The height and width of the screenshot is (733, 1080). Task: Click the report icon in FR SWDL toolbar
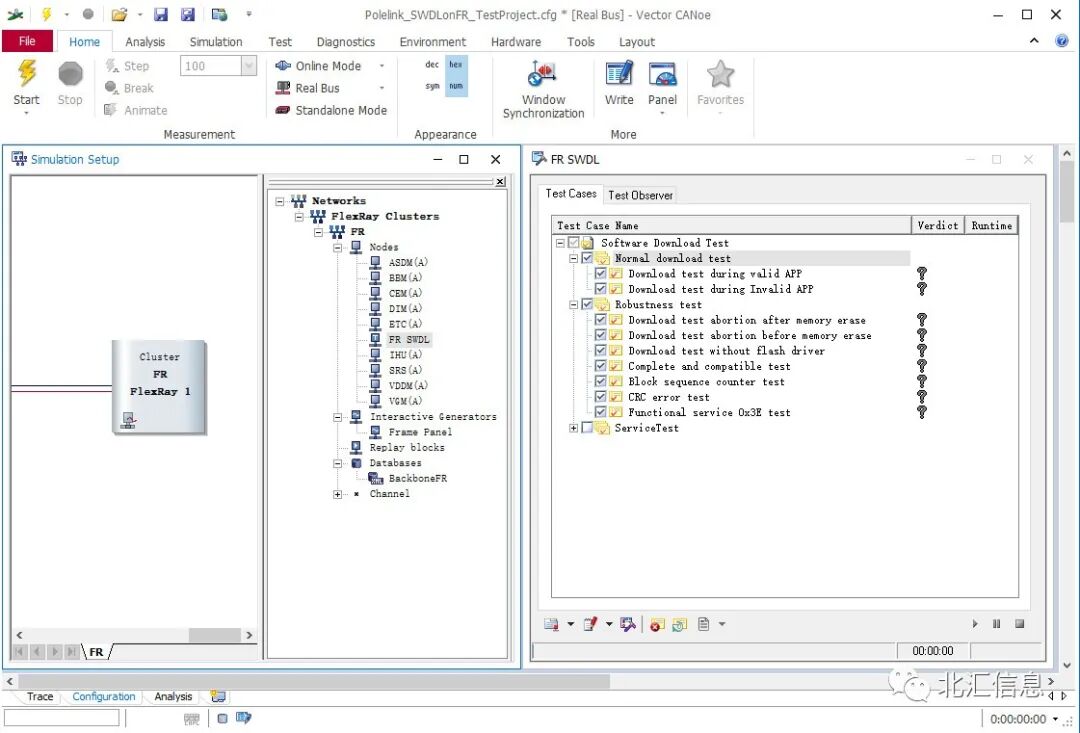(x=551, y=624)
